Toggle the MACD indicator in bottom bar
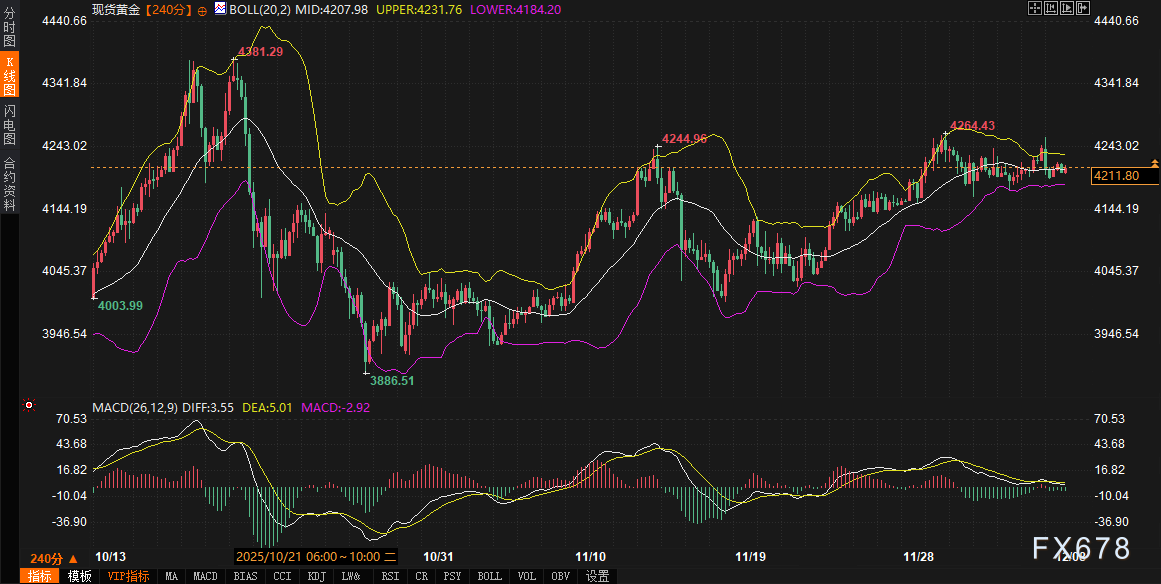Image resolution: width=1161 pixels, height=584 pixels. (x=205, y=576)
